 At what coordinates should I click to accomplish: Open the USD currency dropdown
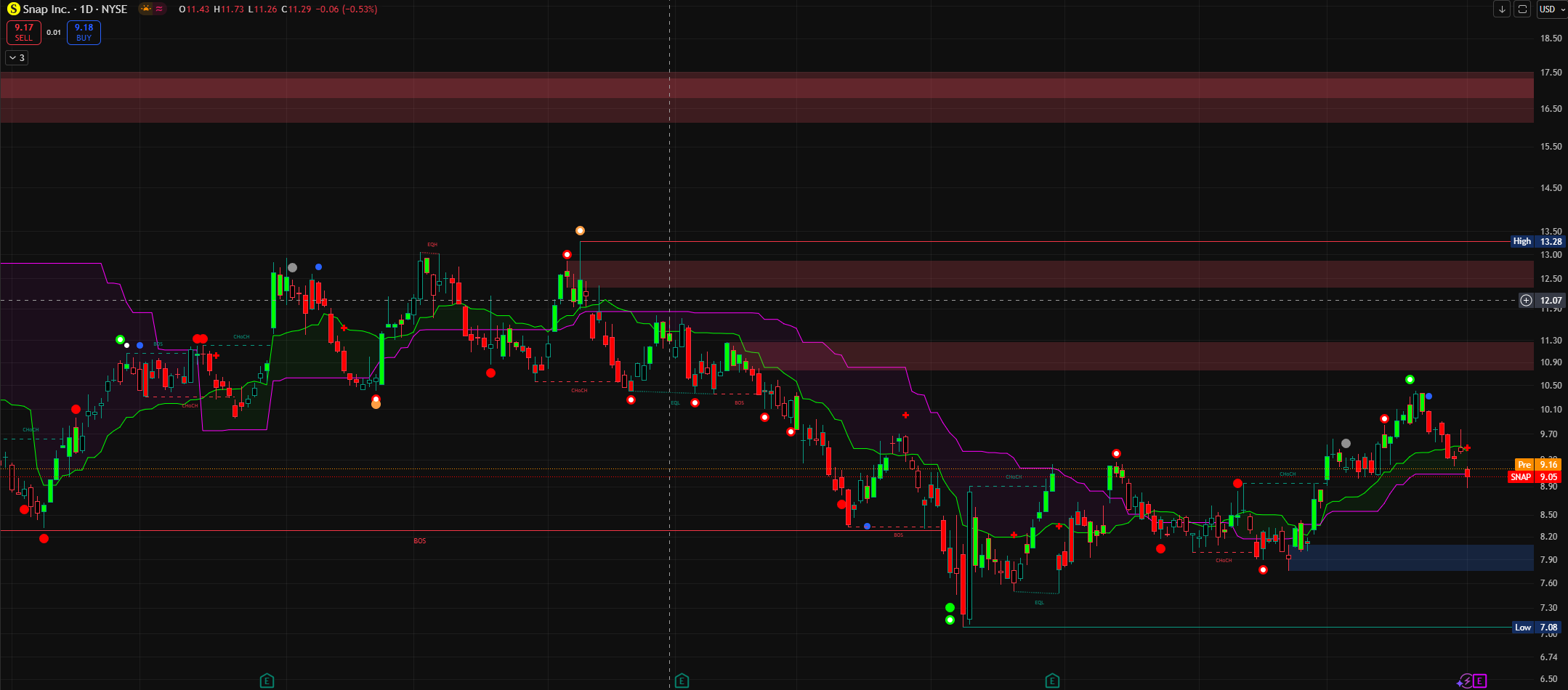click(1551, 9)
